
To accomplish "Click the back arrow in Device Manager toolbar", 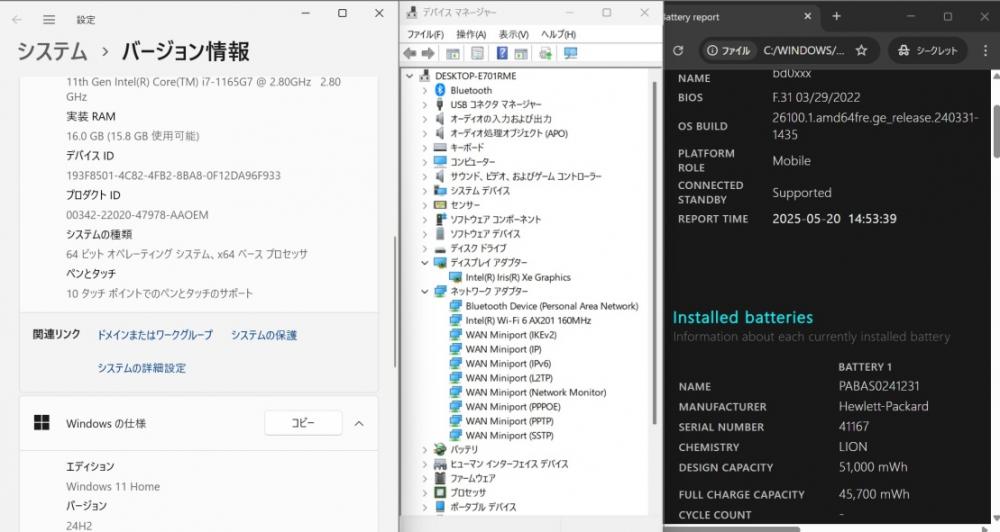I will pyautogui.click(x=410, y=54).
